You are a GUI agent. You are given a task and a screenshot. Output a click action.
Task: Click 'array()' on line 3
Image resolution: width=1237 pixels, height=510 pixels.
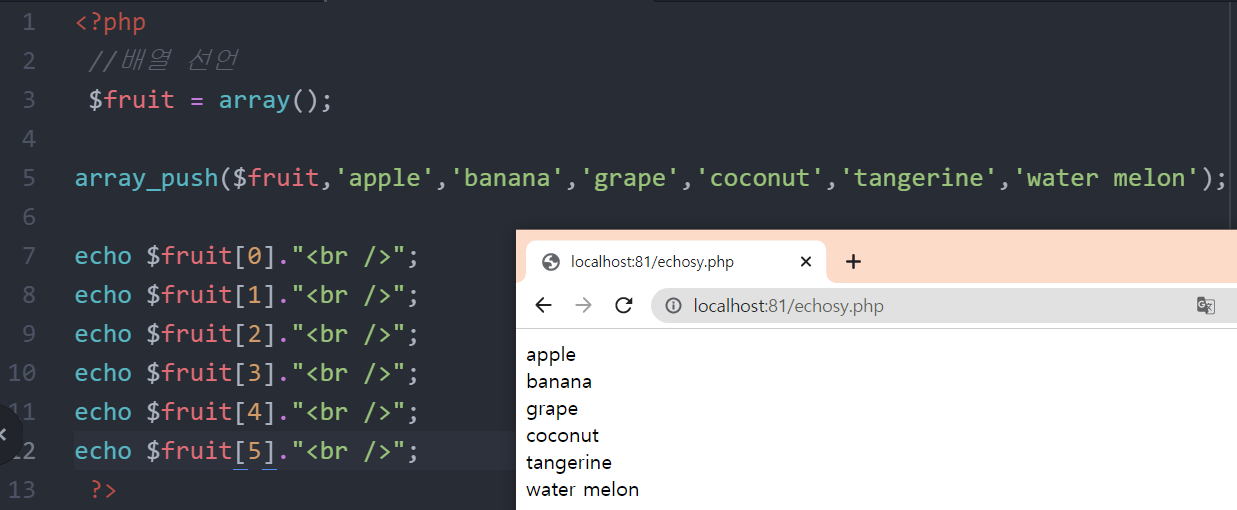268,100
